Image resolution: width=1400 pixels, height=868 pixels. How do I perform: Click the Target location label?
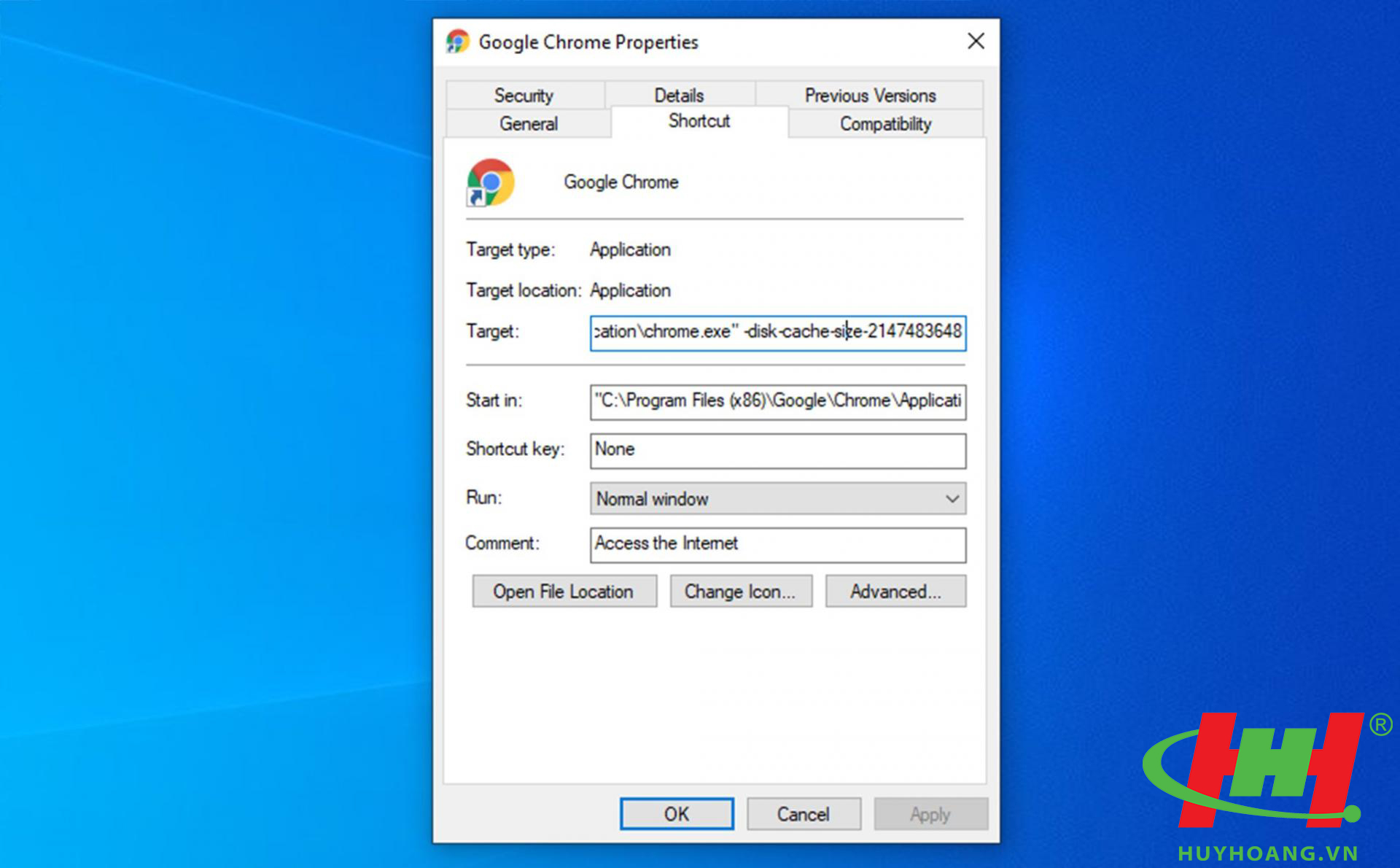pyautogui.click(x=524, y=290)
